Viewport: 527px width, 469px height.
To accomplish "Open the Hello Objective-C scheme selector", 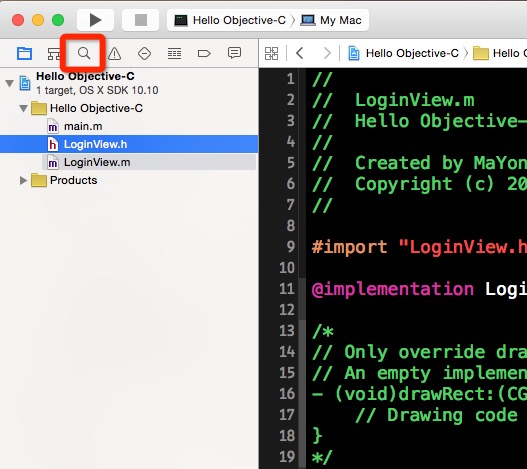I will (230, 20).
